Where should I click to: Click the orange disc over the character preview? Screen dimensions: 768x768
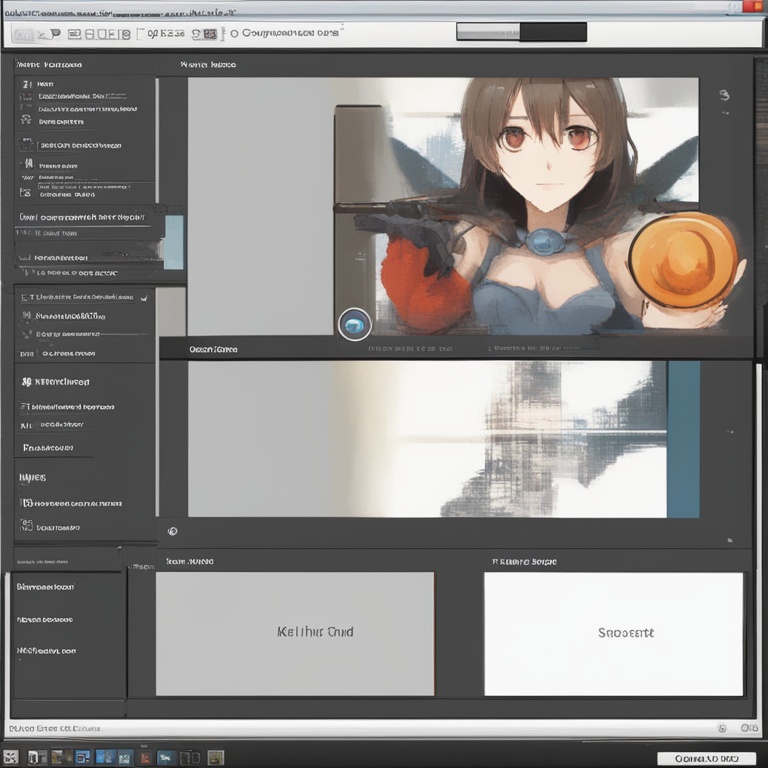coord(683,260)
